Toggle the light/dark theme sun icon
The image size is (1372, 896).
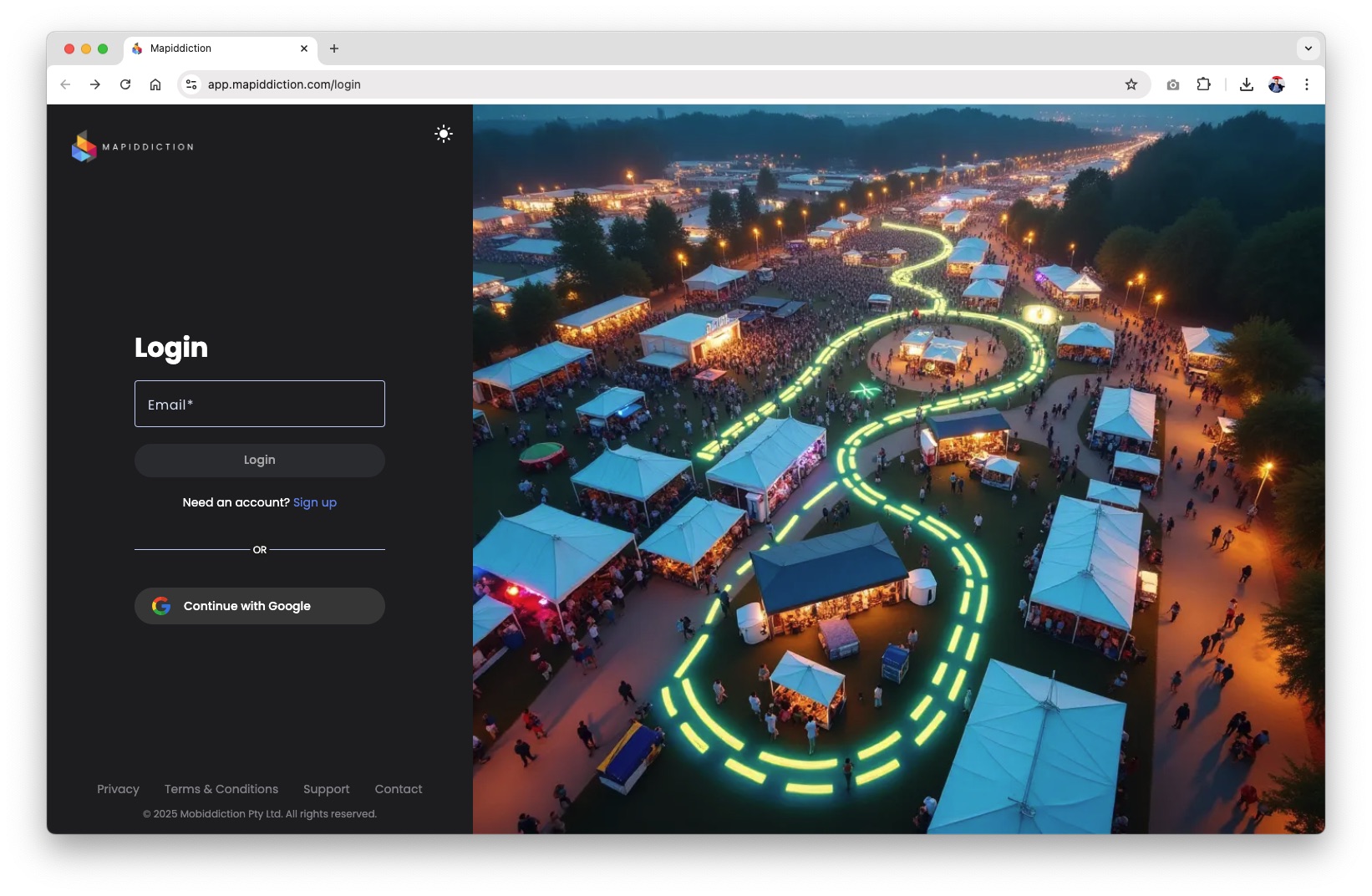pyautogui.click(x=444, y=134)
